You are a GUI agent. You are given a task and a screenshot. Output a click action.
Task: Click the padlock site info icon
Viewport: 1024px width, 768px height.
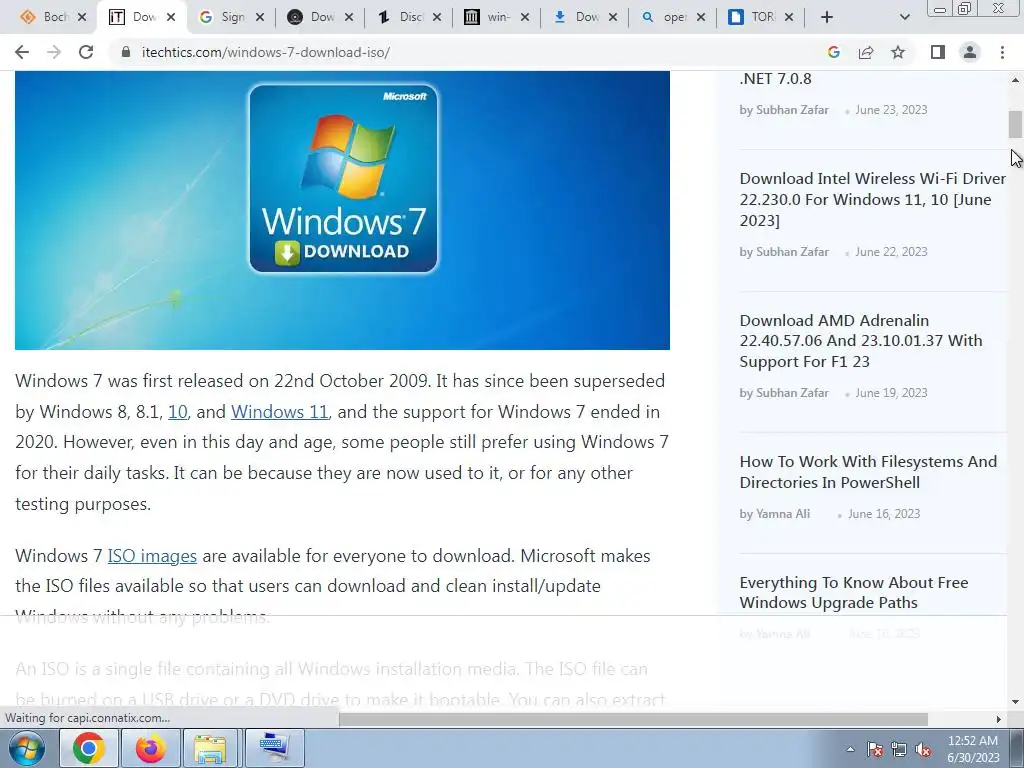pyautogui.click(x=126, y=52)
